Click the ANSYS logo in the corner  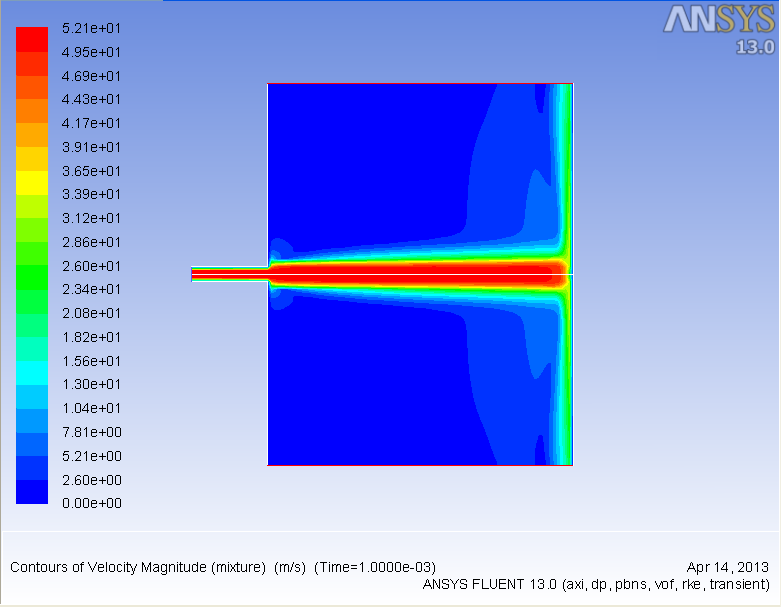719,20
